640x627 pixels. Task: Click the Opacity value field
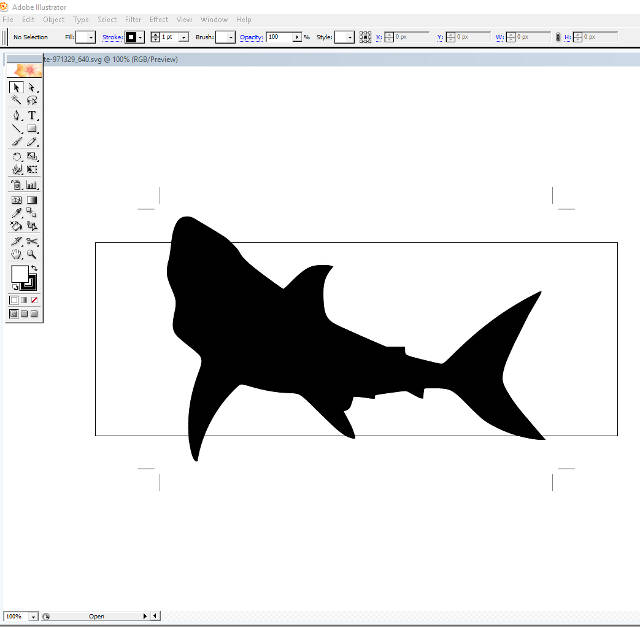coord(280,37)
